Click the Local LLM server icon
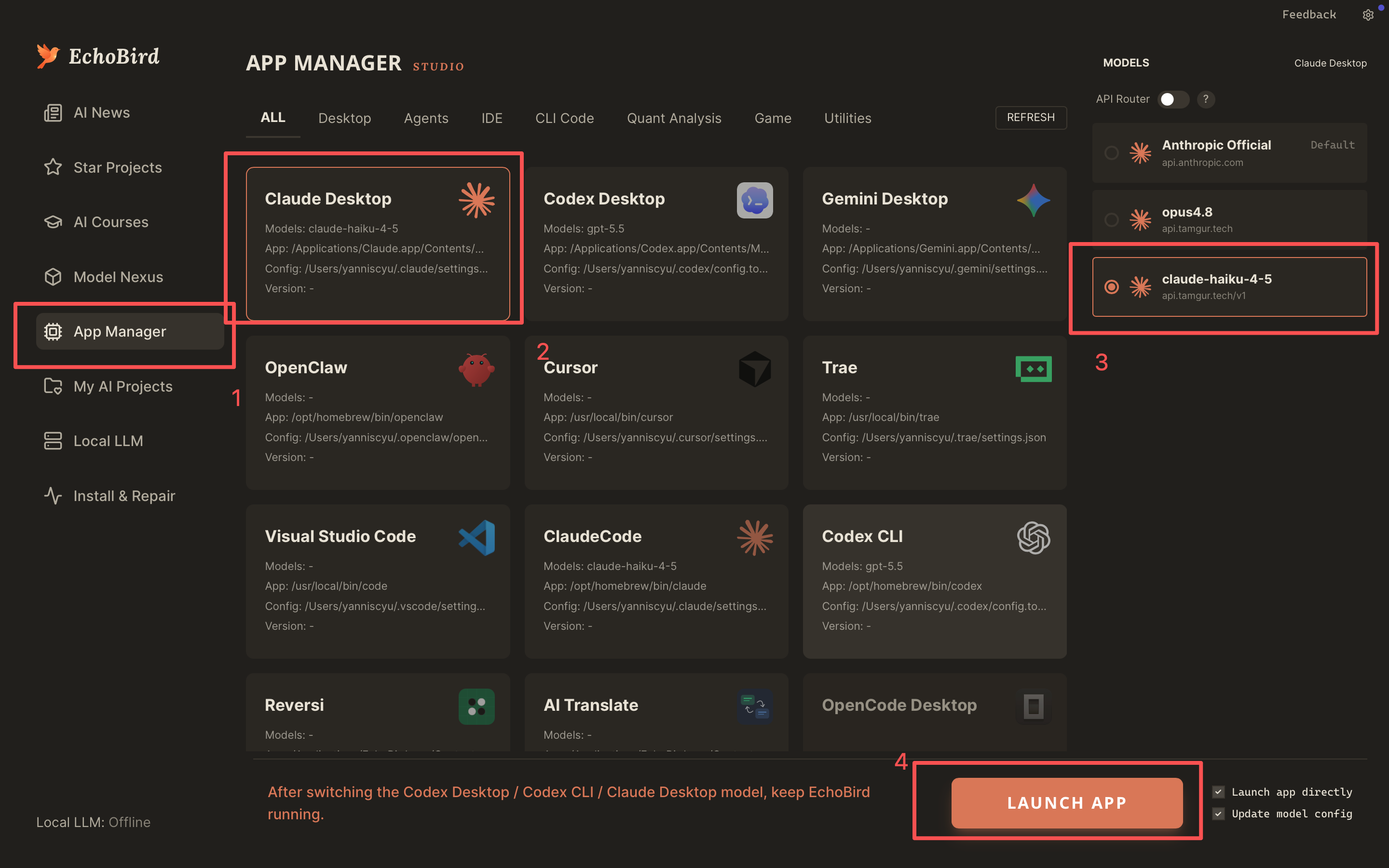Viewport: 1389px width, 868px height. (x=53, y=441)
